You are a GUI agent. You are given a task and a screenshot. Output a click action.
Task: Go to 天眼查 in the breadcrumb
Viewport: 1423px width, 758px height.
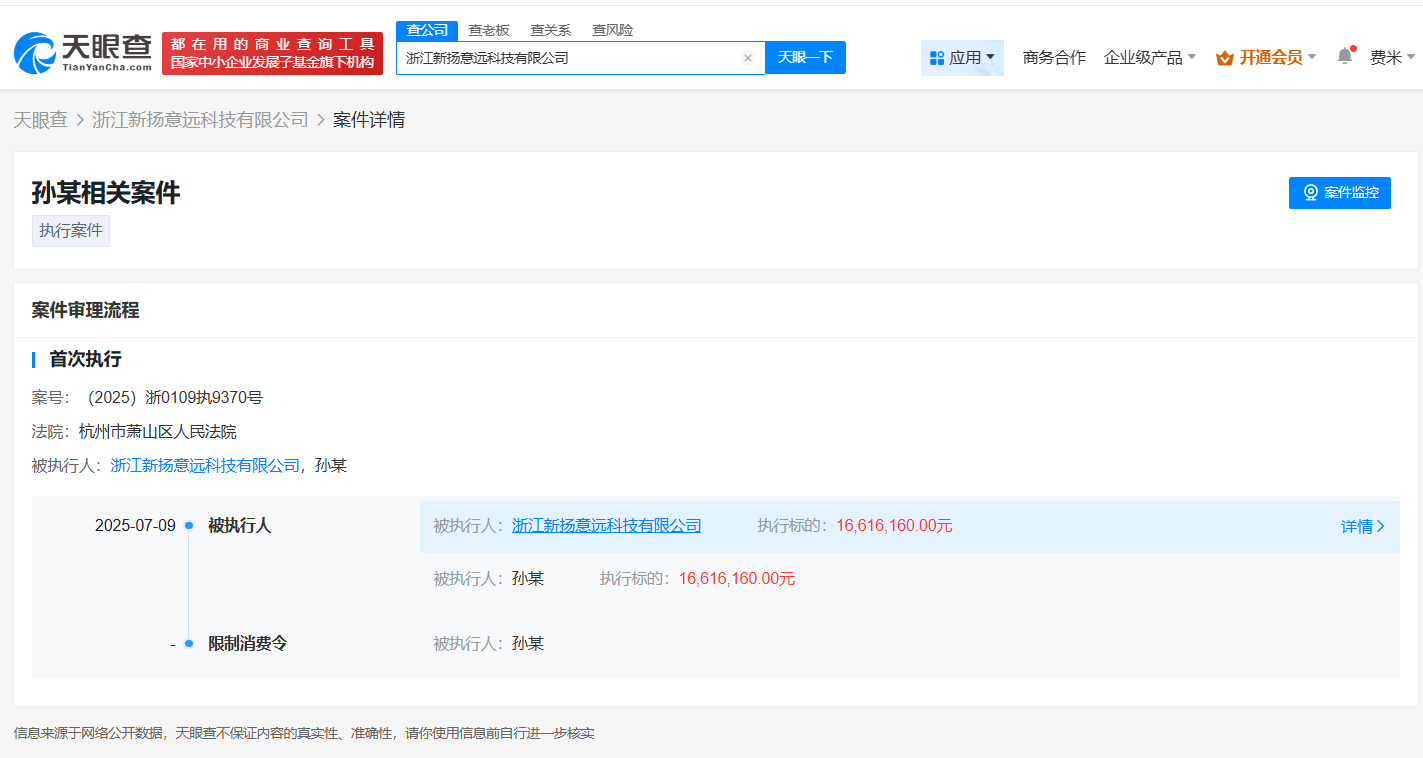[40, 120]
